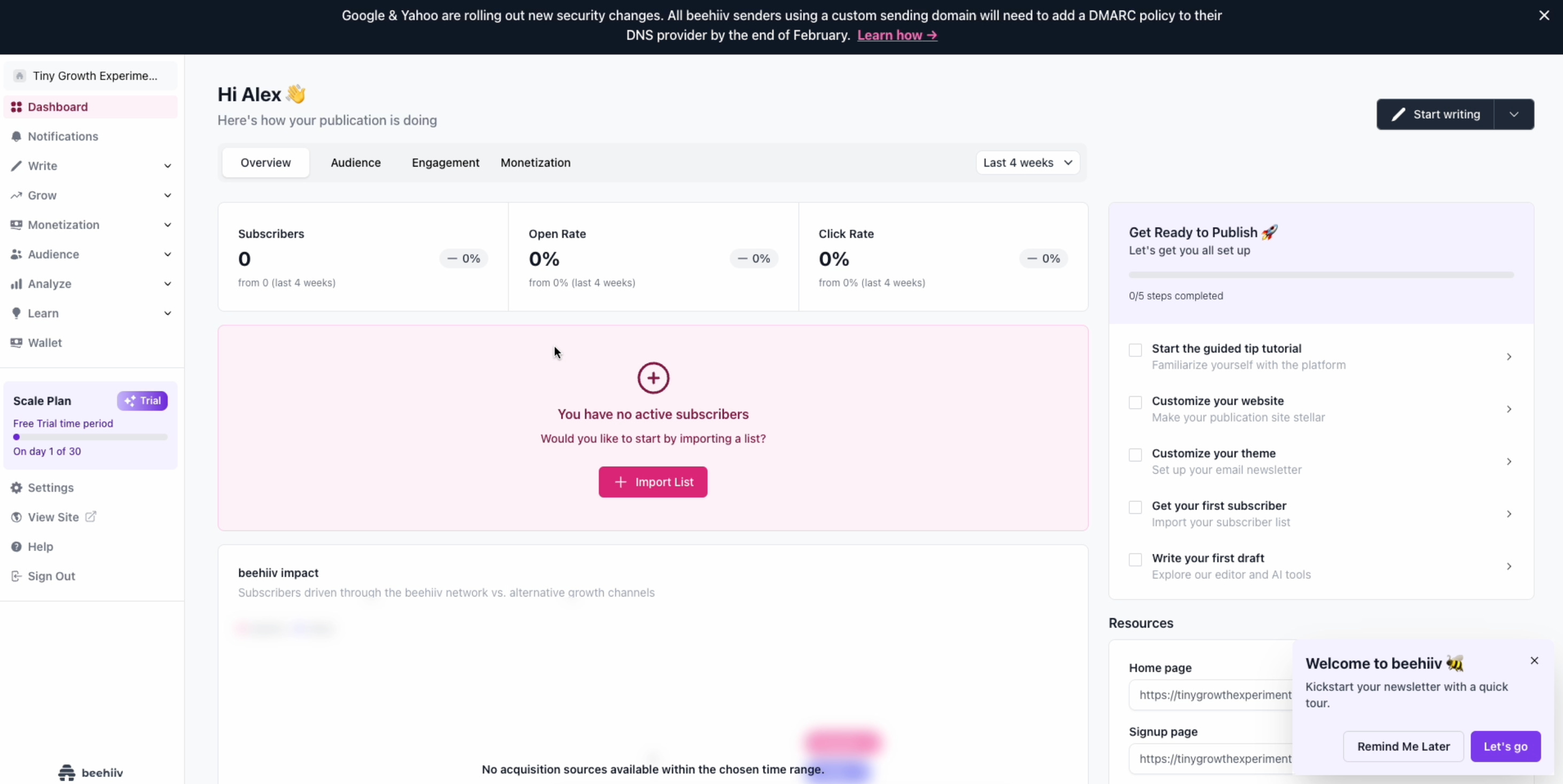Screen dimensions: 1563x784
Task: Click the Sign Out door icon
Action: pyautogui.click(x=17, y=576)
